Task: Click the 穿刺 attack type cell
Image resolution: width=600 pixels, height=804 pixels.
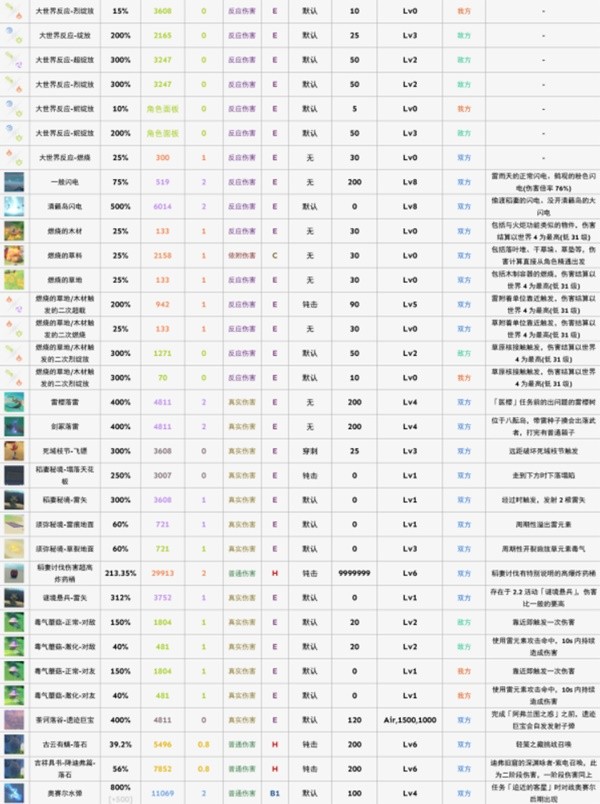Action: (x=310, y=451)
